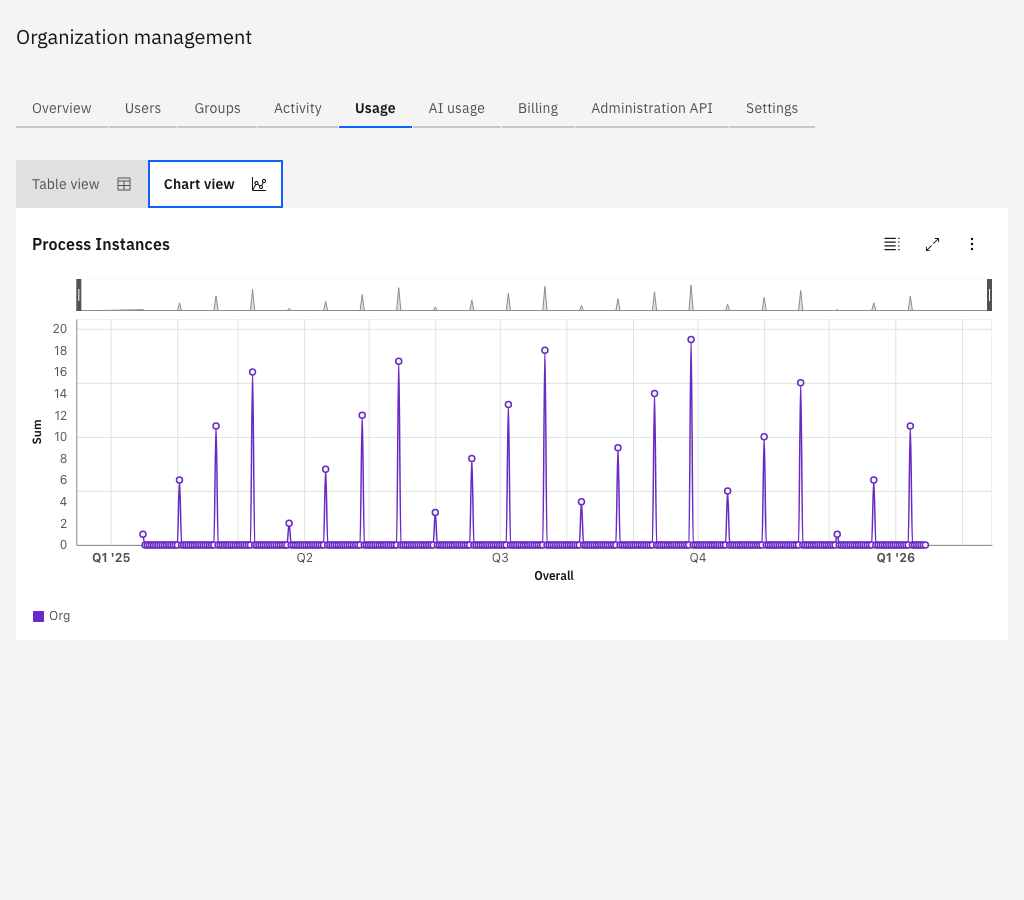Click the table grid icon

pos(124,184)
